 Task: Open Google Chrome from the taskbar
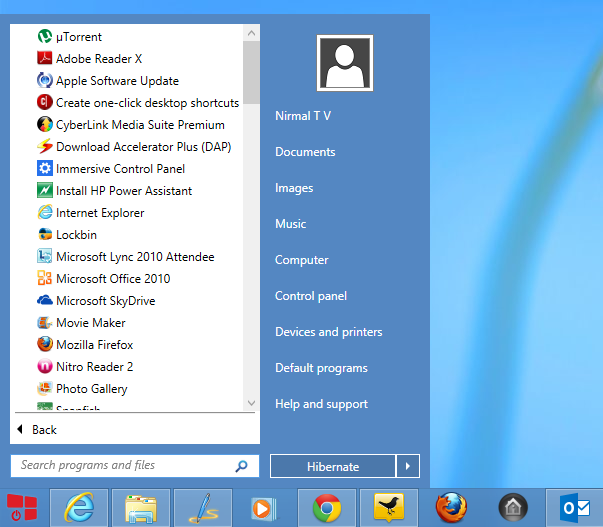pos(327,508)
